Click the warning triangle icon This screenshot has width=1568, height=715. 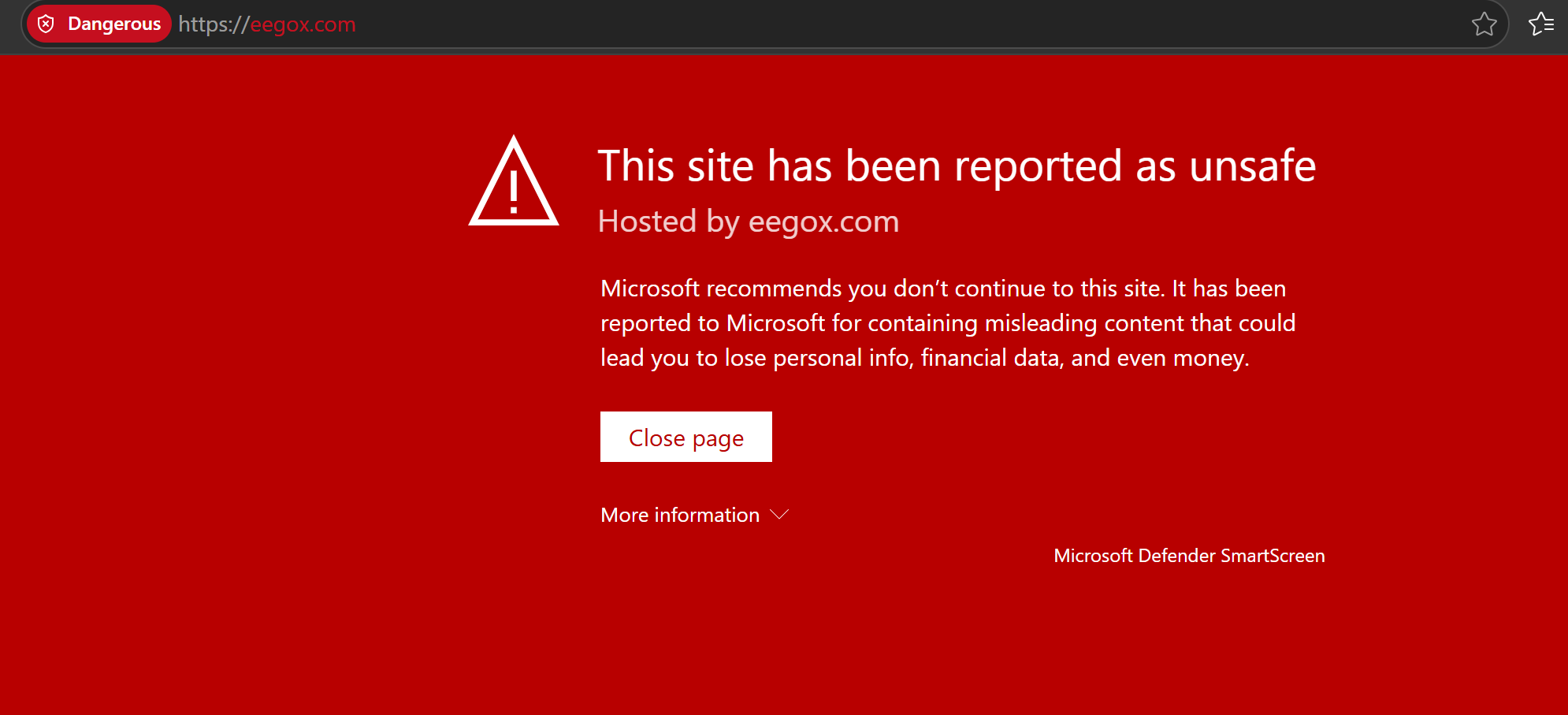[x=514, y=181]
